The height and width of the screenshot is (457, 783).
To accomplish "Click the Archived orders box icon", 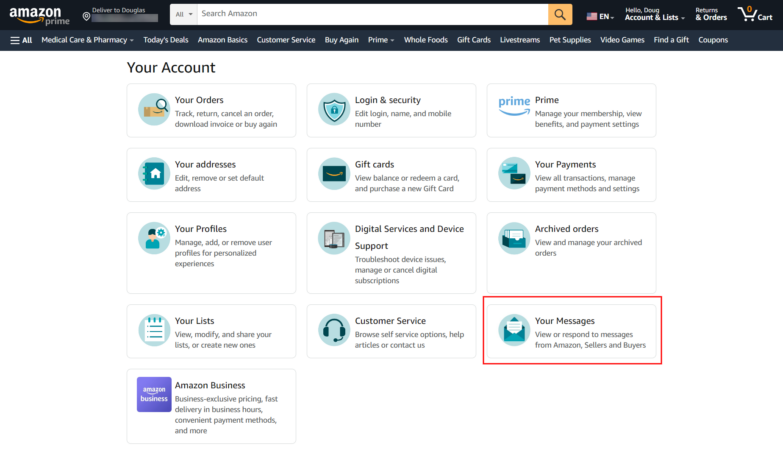I will (514, 238).
